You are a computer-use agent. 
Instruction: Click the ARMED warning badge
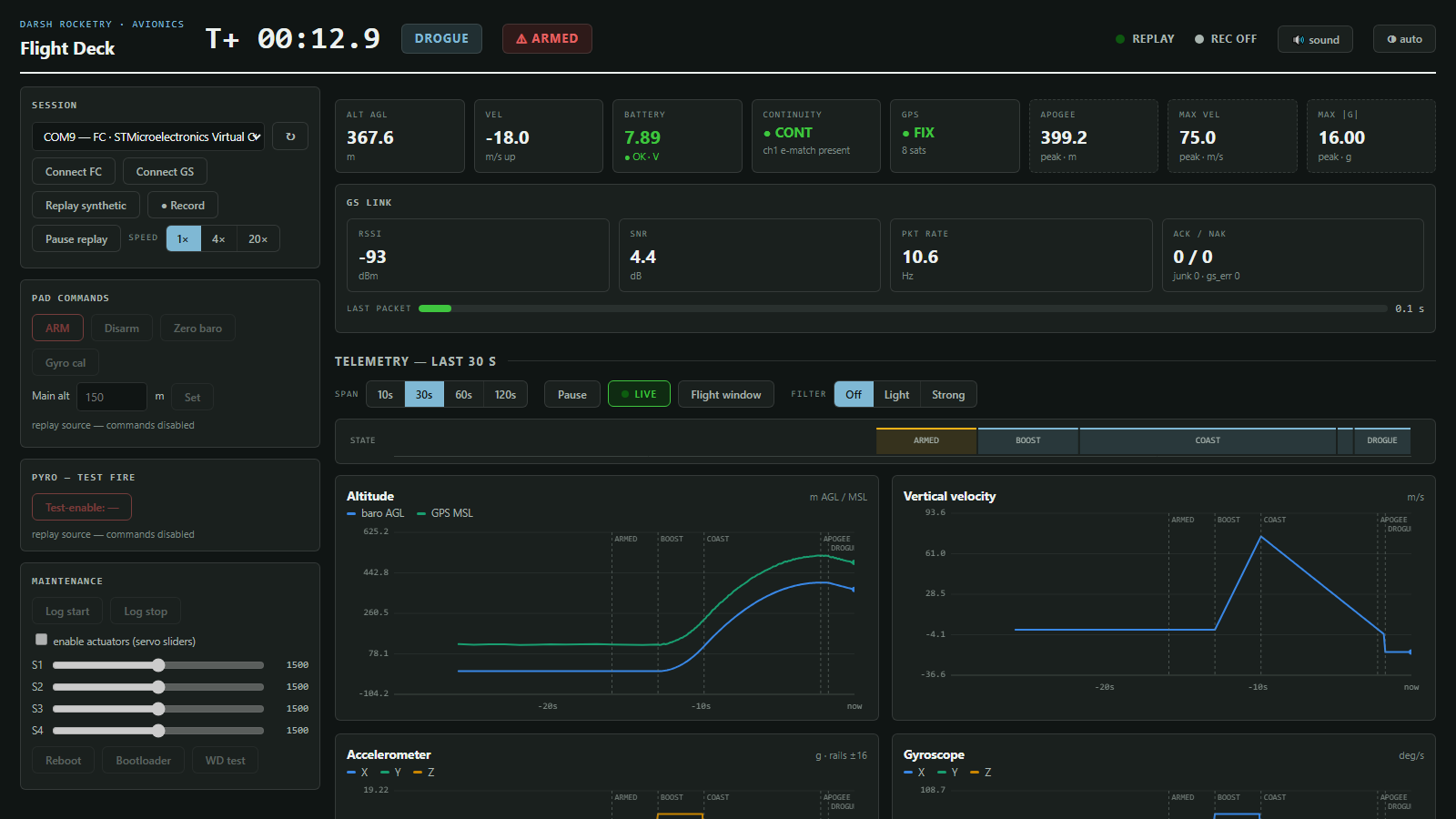547,38
